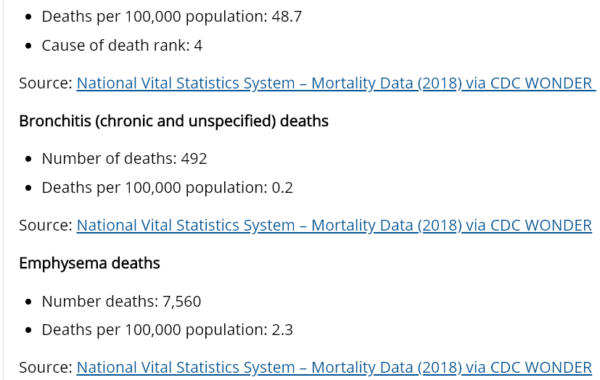Click the bullet point before Number of deaths: 492
This screenshot has height=380, width=600.
tap(28, 159)
